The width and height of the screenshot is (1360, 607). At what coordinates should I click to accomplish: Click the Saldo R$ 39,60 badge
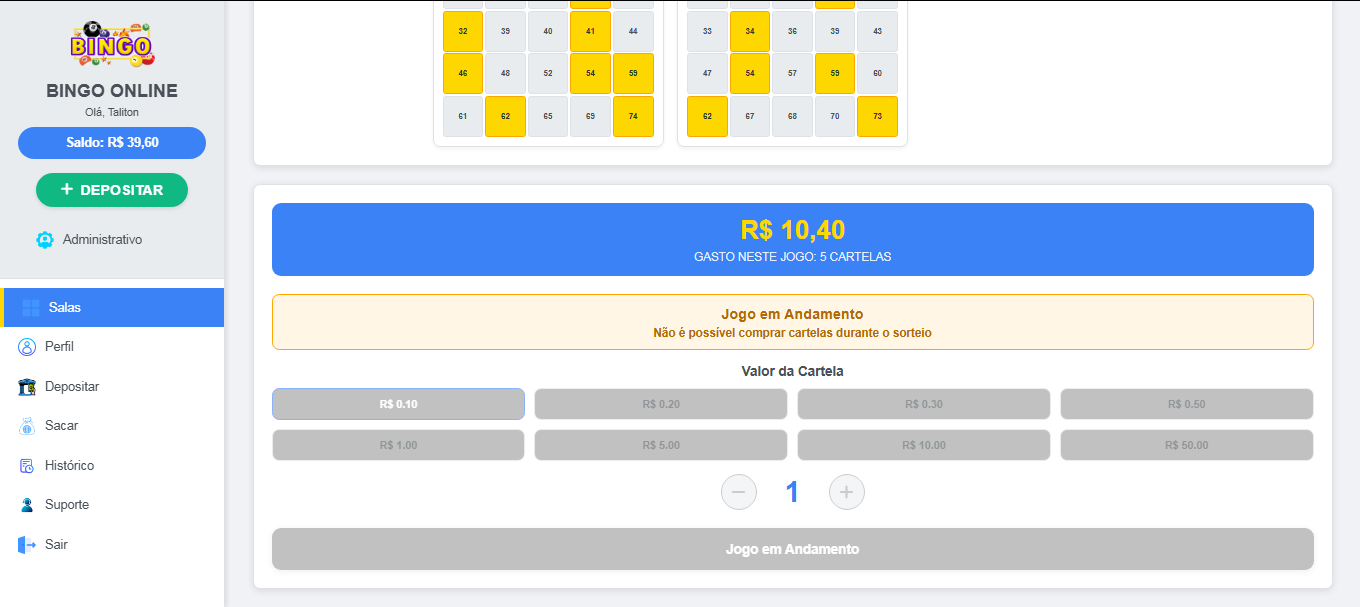111,142
